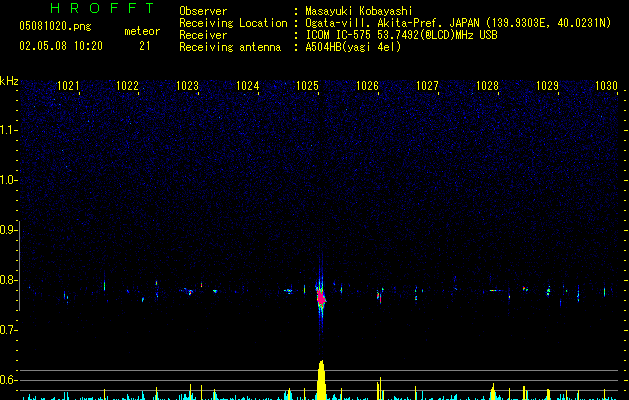Click the tall yellow signal peak at the bottom
The width and height of the screenshot is (629, 400).
(x=321, y=380)
